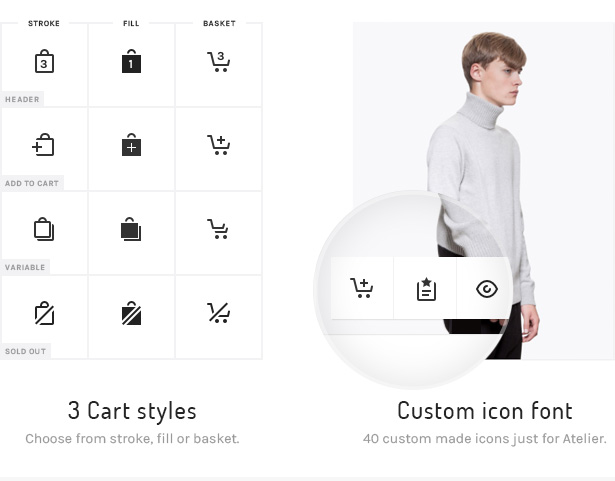Viewport: 615px width, 481px height.
Task: Add the sweater to cart via magnified cart icon
Action: (x=362, y=289)
